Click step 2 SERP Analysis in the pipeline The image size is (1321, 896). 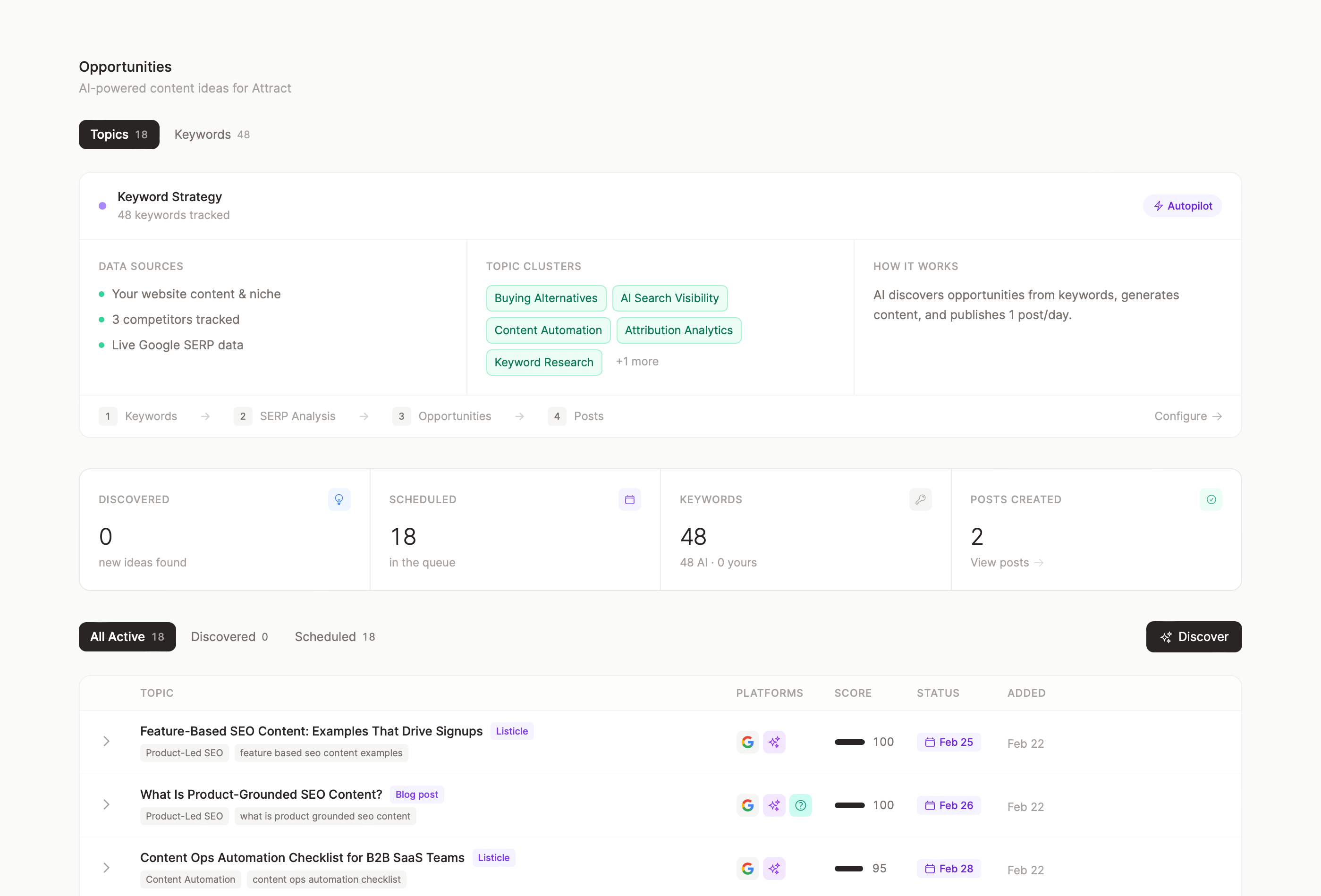[x=285, y=416]
